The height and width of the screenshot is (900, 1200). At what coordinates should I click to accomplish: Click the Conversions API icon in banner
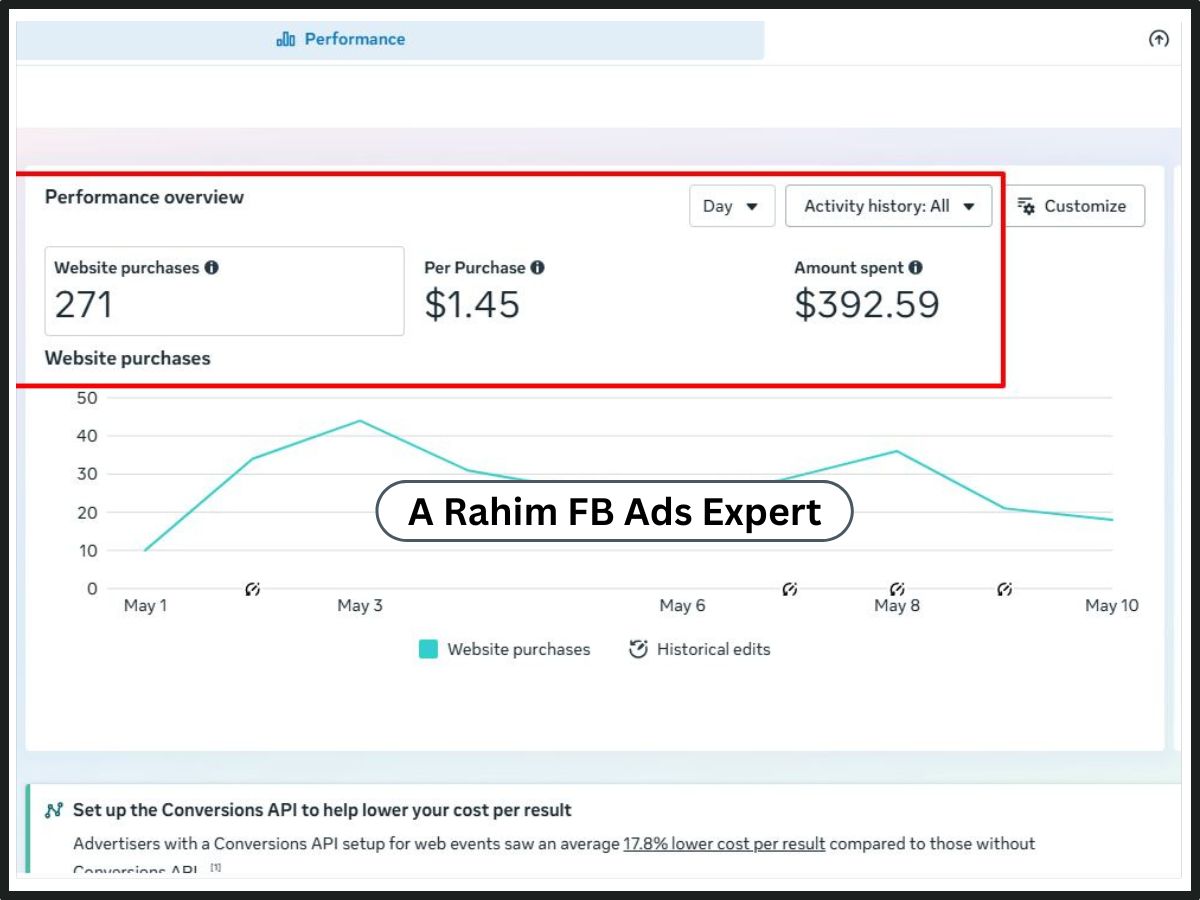click(54, 810)
